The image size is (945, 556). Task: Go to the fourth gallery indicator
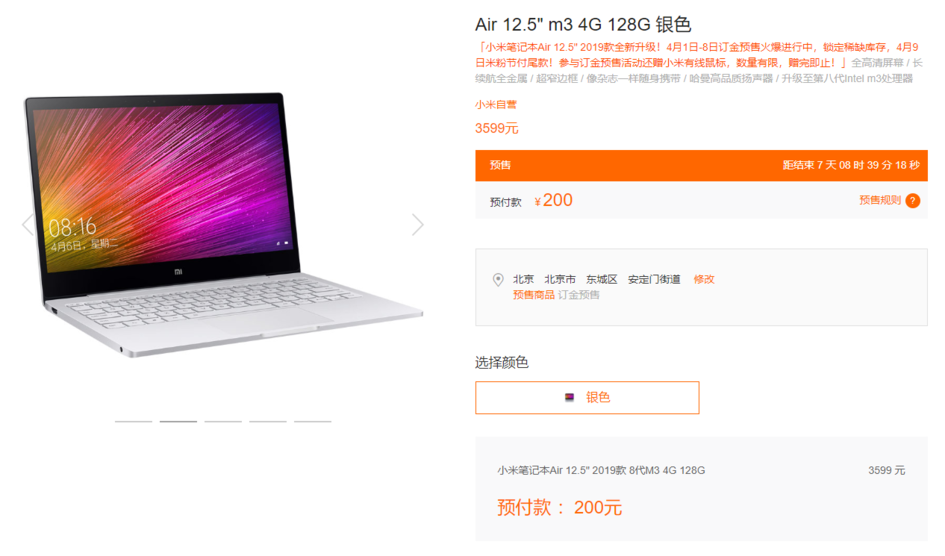pyautogui.click(x=268, y=421)
